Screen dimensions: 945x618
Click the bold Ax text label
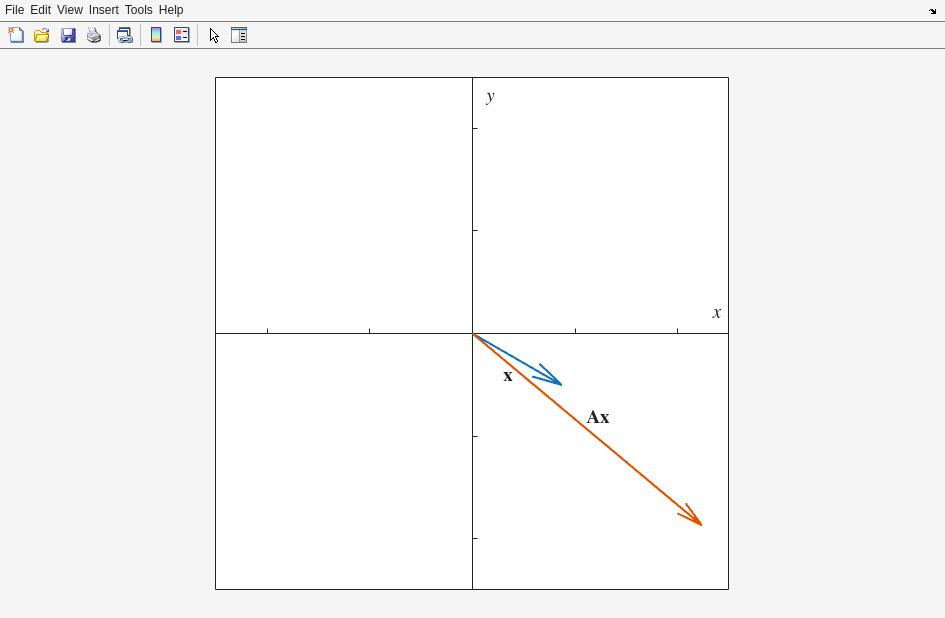click(x=598, y=417)
